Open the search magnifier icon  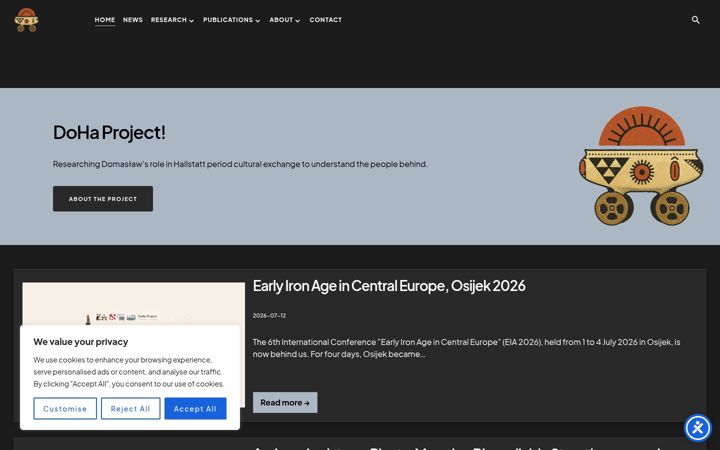pyautogui.click(x=695, y=20)
